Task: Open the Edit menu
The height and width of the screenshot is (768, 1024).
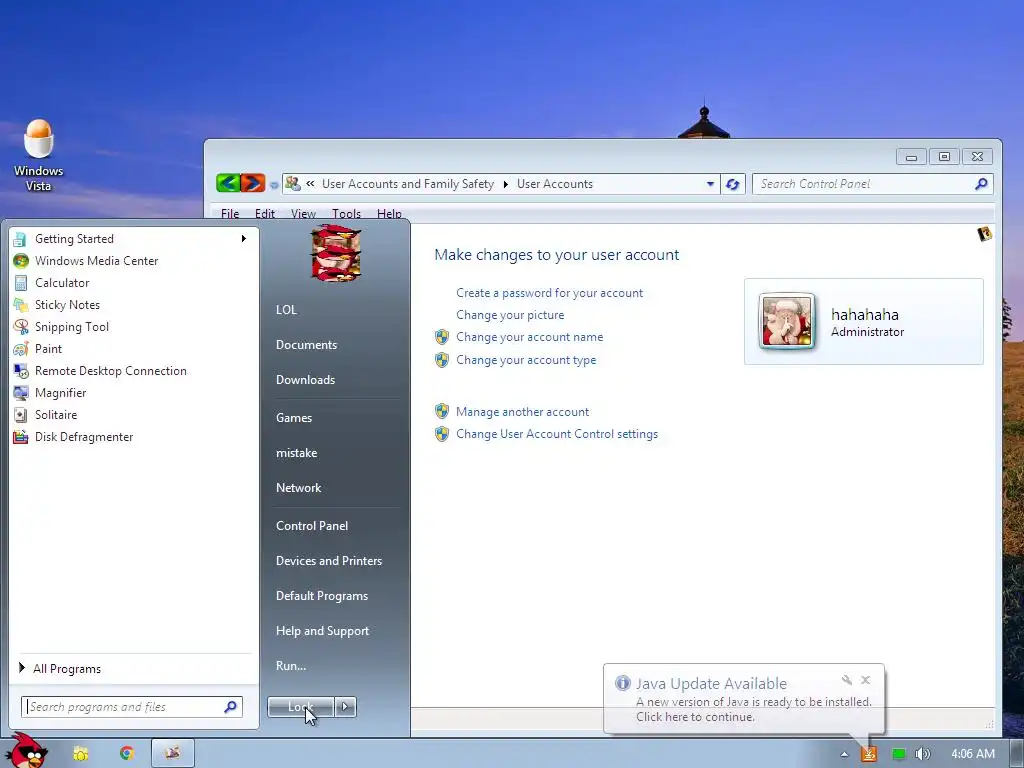Action: tap(264, 214)
